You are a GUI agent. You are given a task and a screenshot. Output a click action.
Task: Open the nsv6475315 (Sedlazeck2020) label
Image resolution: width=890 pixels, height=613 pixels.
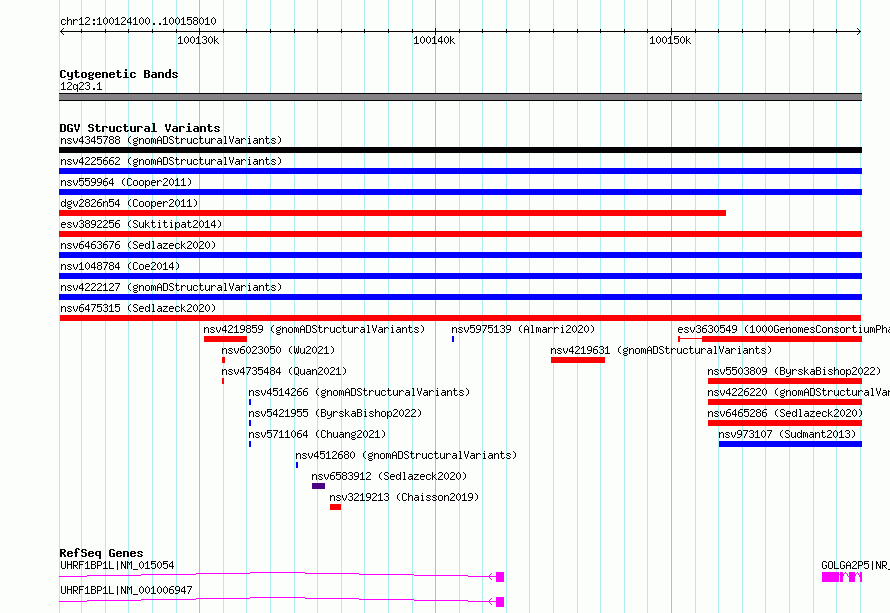pyautogui.click(x=138, y=308)
